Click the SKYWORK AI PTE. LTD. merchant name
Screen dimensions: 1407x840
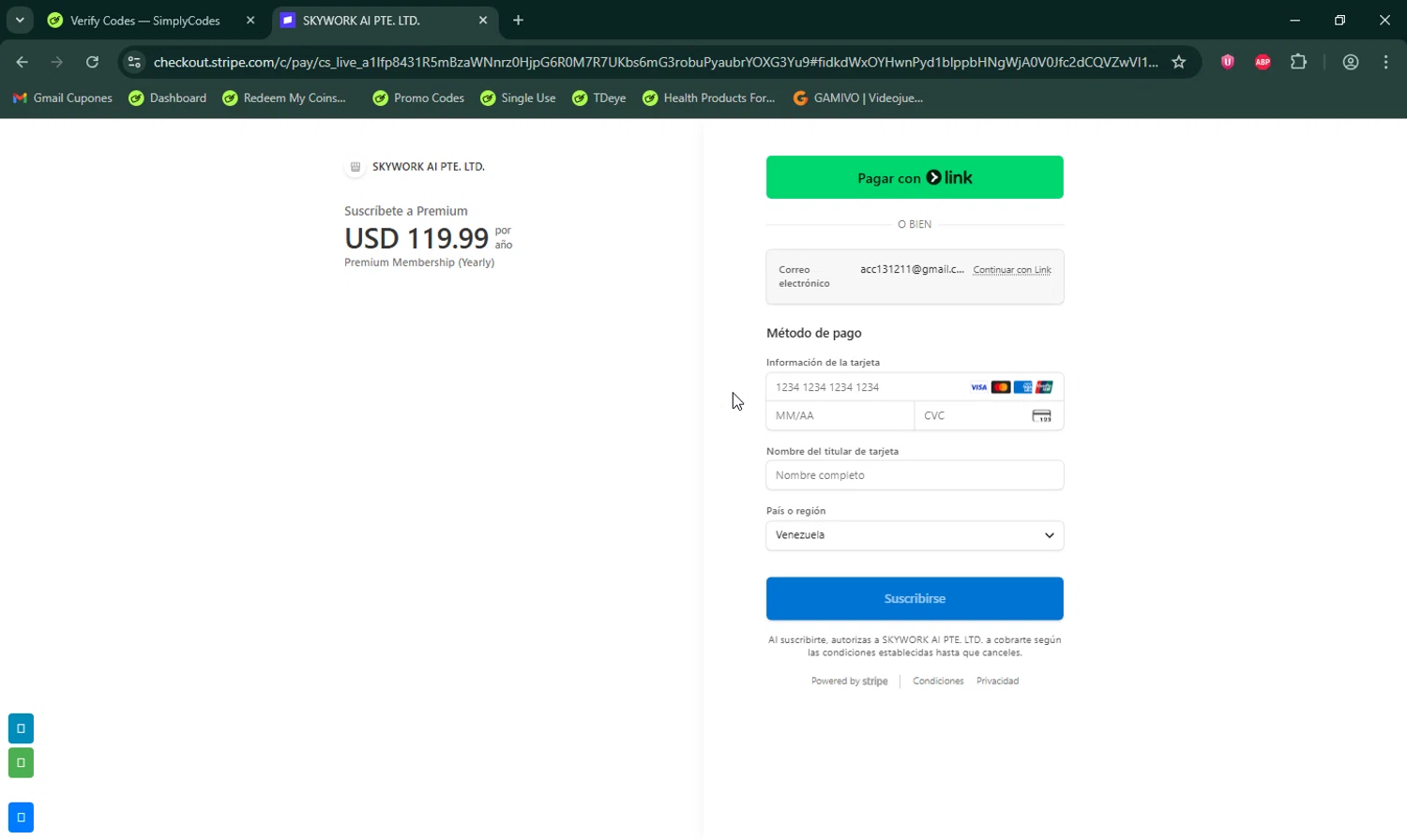click(x=429, y=167)
